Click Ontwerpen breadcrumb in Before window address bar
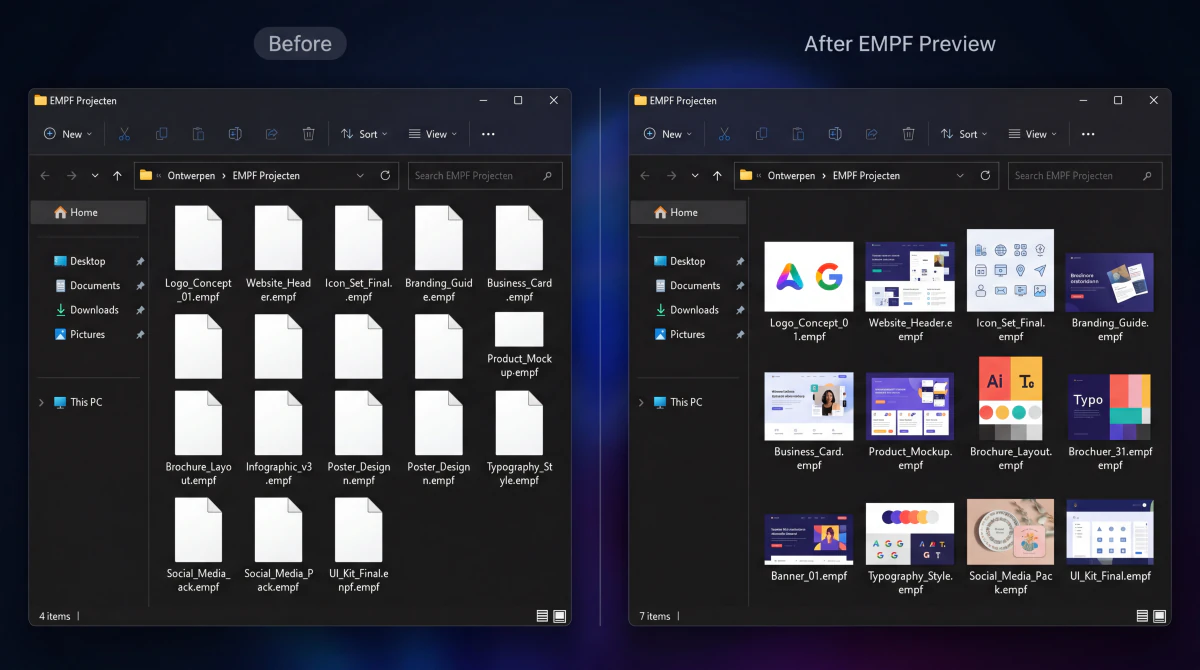This screenshot has width=1200, height=670. [192, 176]
